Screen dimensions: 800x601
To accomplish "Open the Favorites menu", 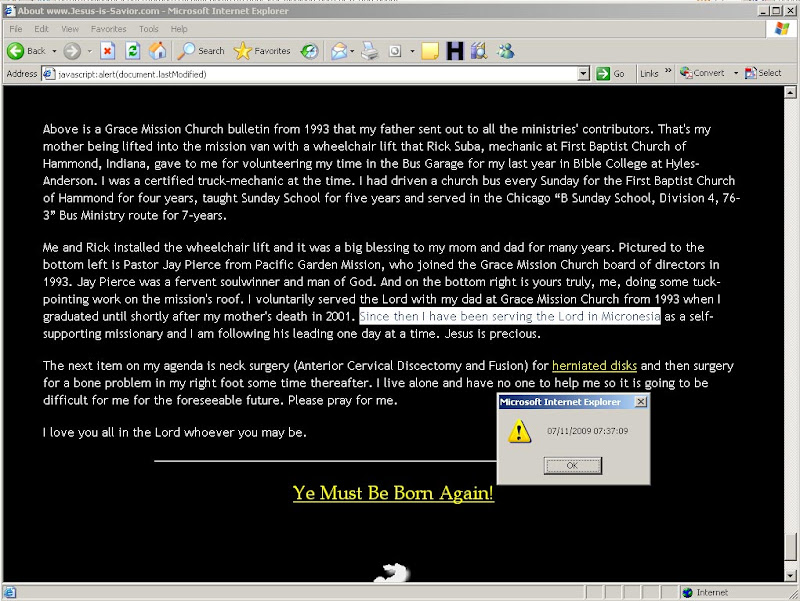I will click(x=108, y=29).
